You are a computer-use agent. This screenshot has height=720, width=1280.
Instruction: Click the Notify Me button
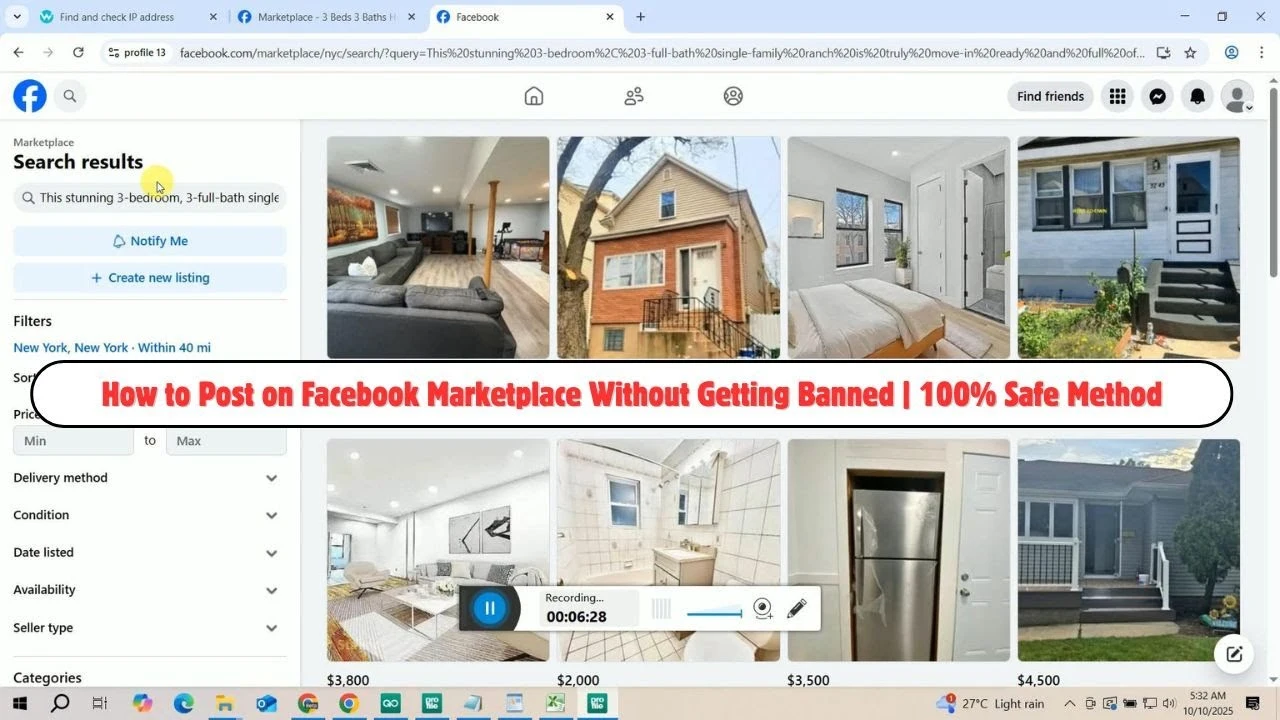[x=150, y=241]
